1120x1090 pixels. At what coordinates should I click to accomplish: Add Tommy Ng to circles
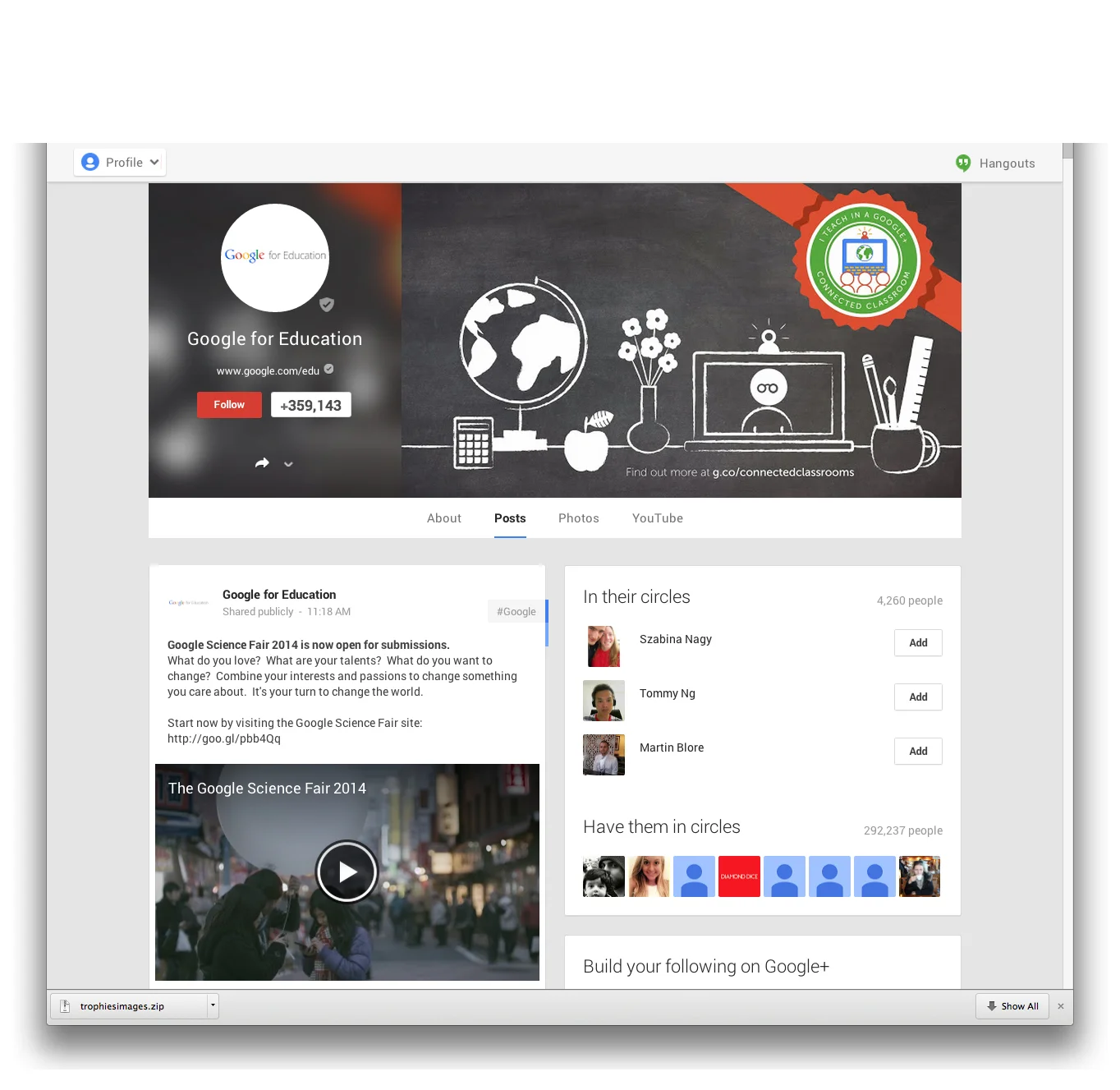(x=918, y=697)
